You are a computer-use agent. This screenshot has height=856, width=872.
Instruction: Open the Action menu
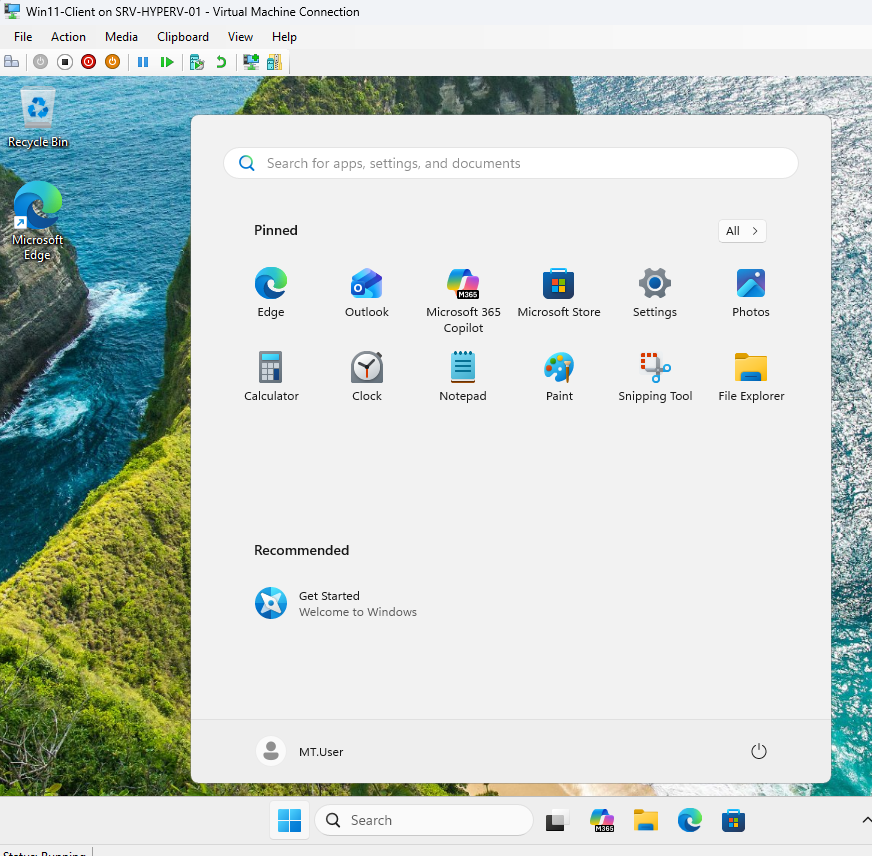[x=68, y=37]
